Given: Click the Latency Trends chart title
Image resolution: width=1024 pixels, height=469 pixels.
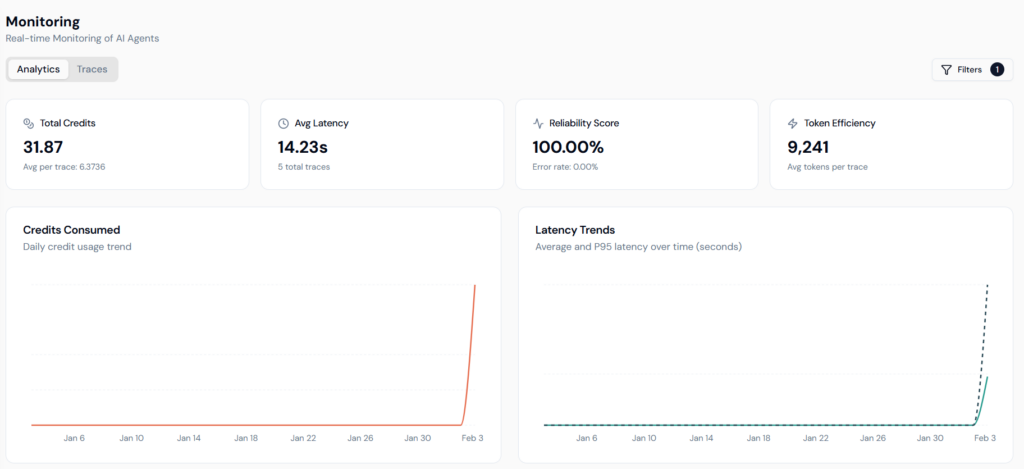Looking at the screenshot, I should pos(575,229).
